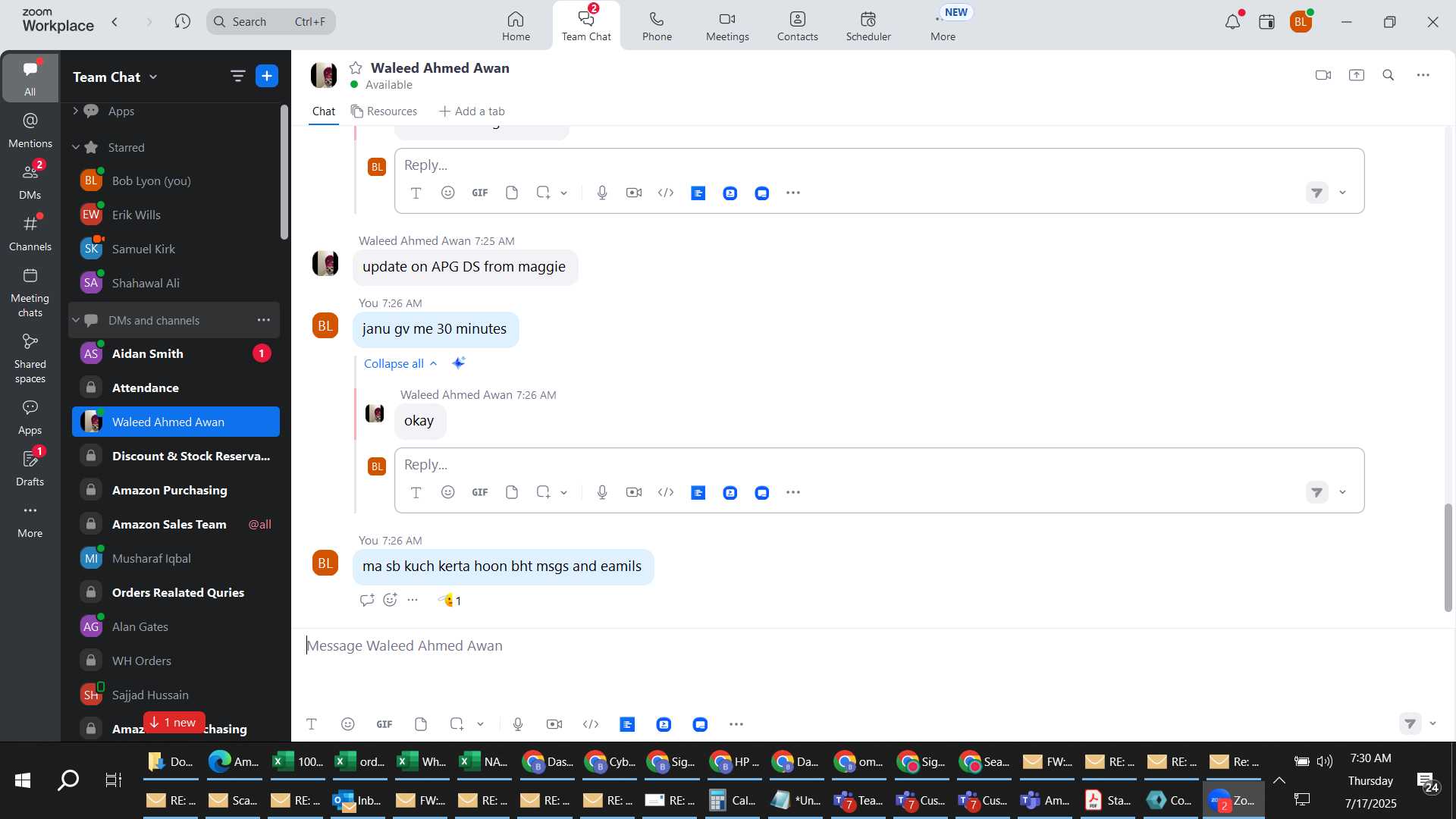
Task: Open Orders Realated Quries channel
Action: pos(176,592)
